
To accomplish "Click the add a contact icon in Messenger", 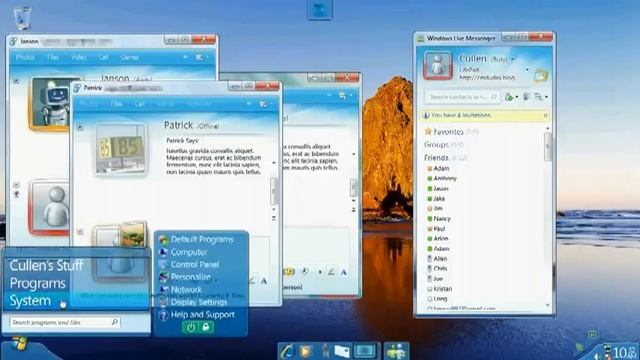I will 509,97.
